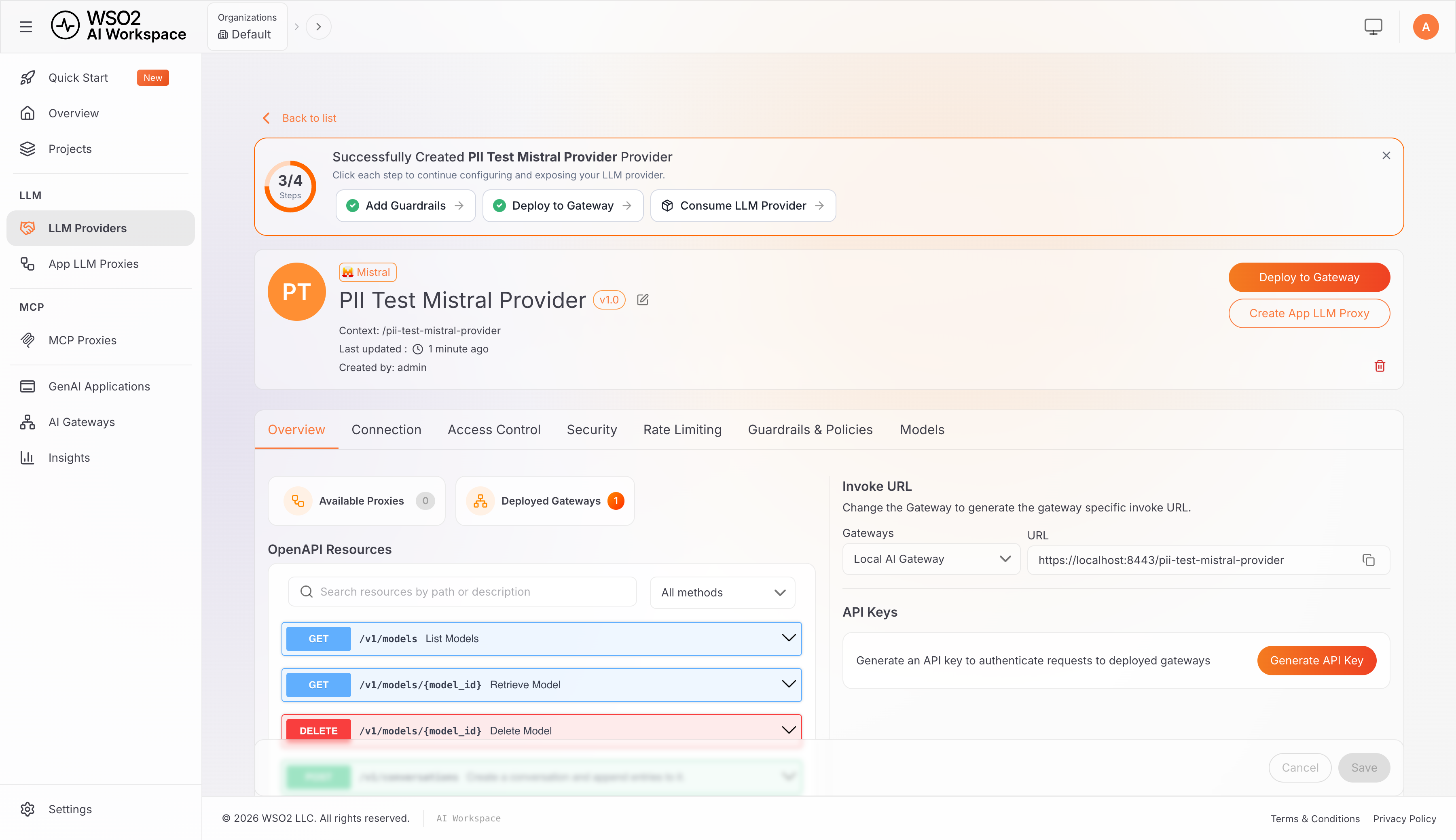Click the GenAI Applications icon
The height and width of the screenshot is (840, 1456).
click(x=28, y=386)
